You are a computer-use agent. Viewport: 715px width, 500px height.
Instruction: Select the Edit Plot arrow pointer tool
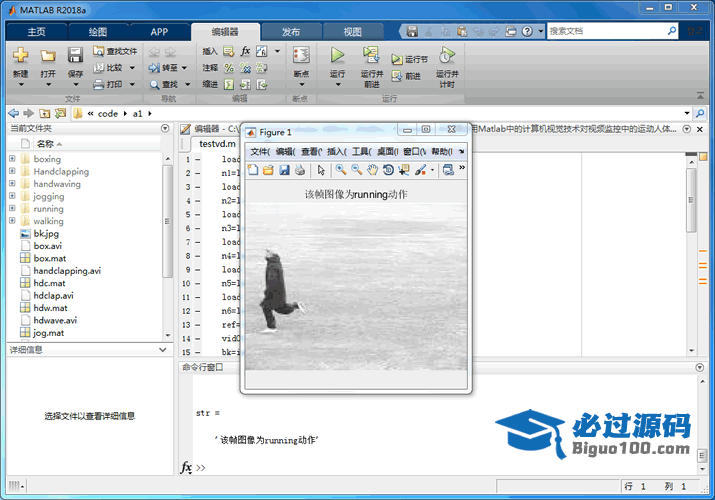(321, 170)
